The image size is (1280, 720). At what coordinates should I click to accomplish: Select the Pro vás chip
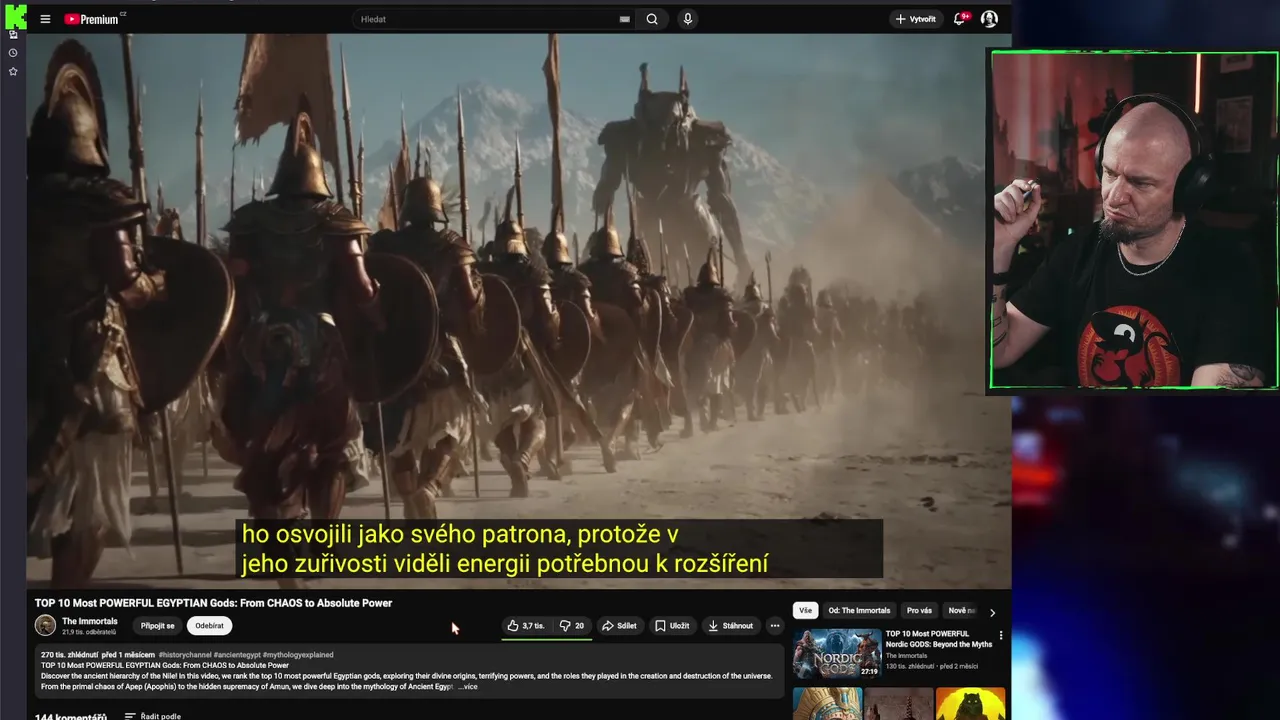(x=919, y=610)
